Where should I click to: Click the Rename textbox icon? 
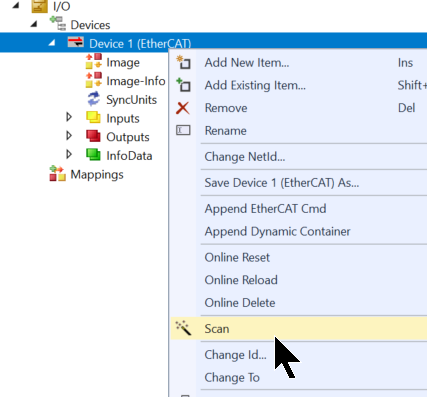tap(183, 130)
